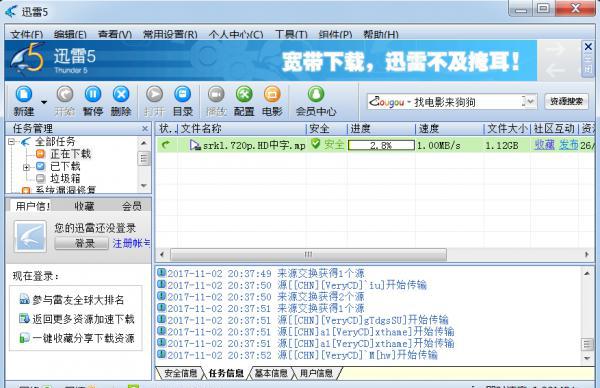Click the horizontal scrollbar of task list
This screenshot has width=600, height=388.
tap(308, 254)
